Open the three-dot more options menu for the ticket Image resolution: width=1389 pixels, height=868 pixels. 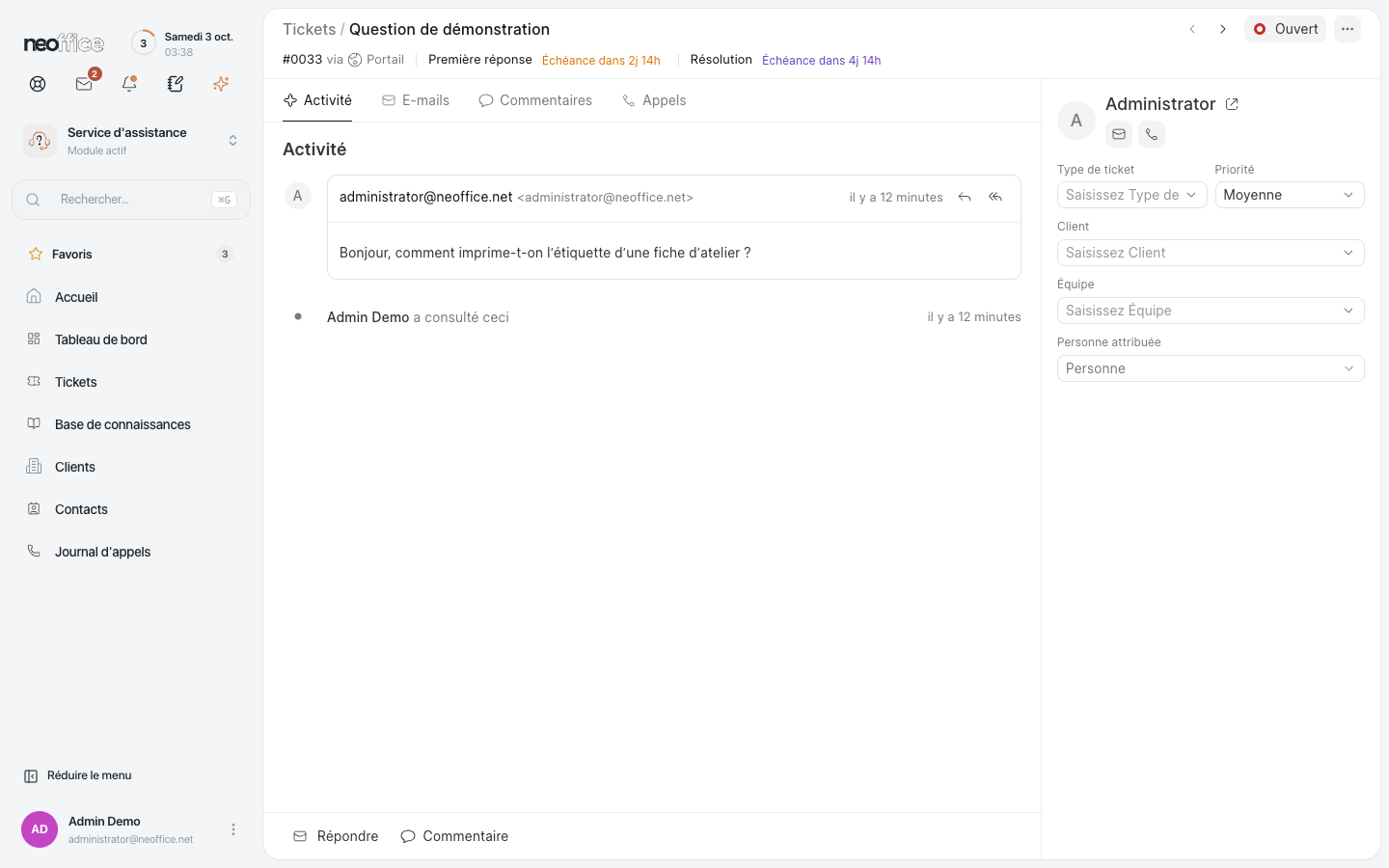[x=1348, y=29]
